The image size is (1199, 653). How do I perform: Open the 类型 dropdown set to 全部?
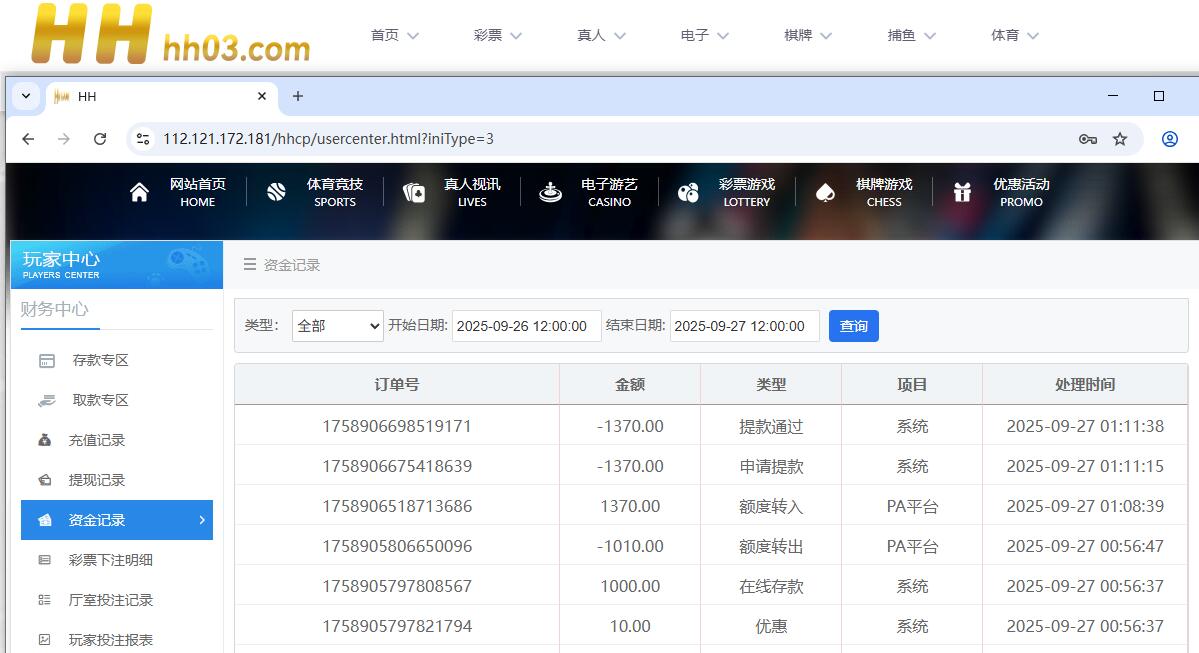[x=338, y=326]
